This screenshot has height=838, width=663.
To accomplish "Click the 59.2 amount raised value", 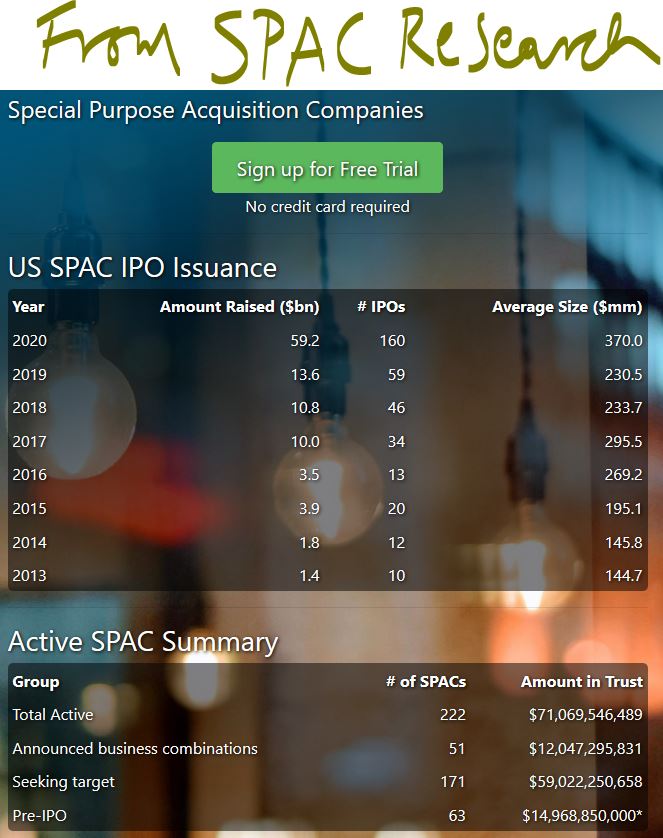I will 305,340.
